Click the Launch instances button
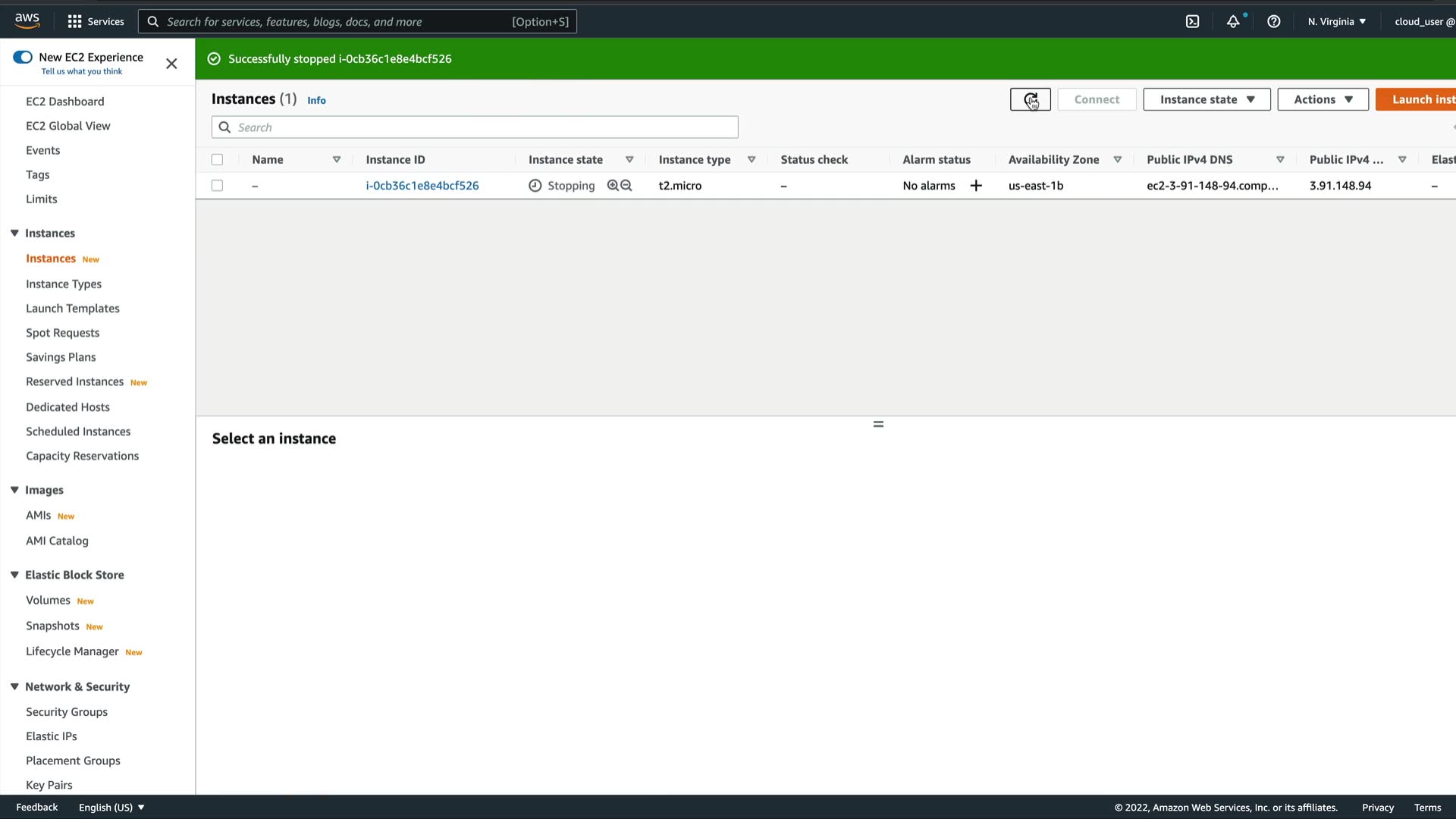 point(1417,99)
